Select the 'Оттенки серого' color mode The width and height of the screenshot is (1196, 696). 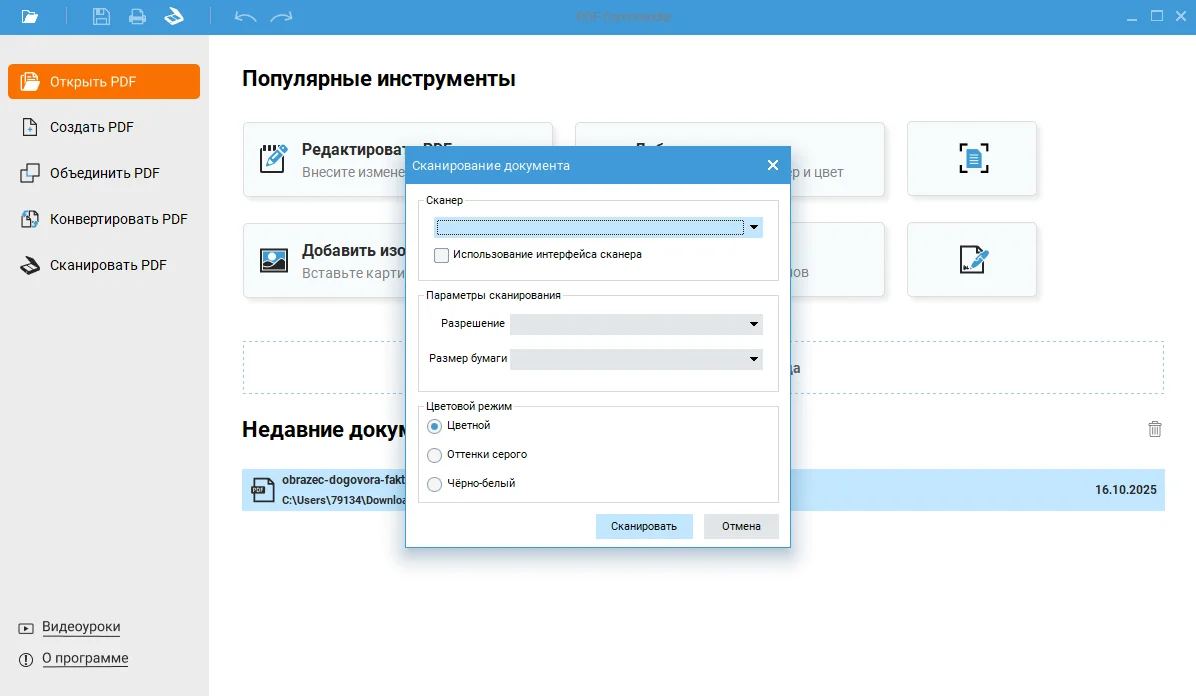pyautogui.click(x=434, y=455)
